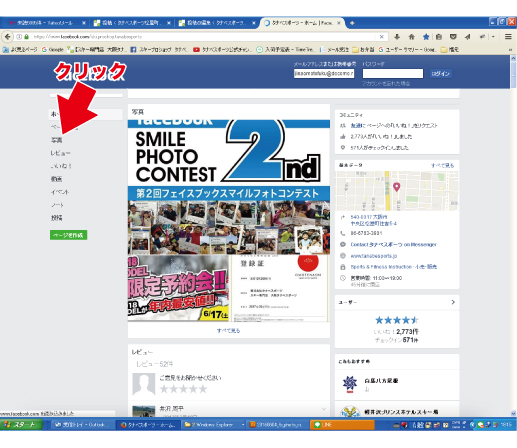This screenshot has height=448, width=517.
Task: Open the 限定予約会 photo thumbnail
Action: [178, 288]
